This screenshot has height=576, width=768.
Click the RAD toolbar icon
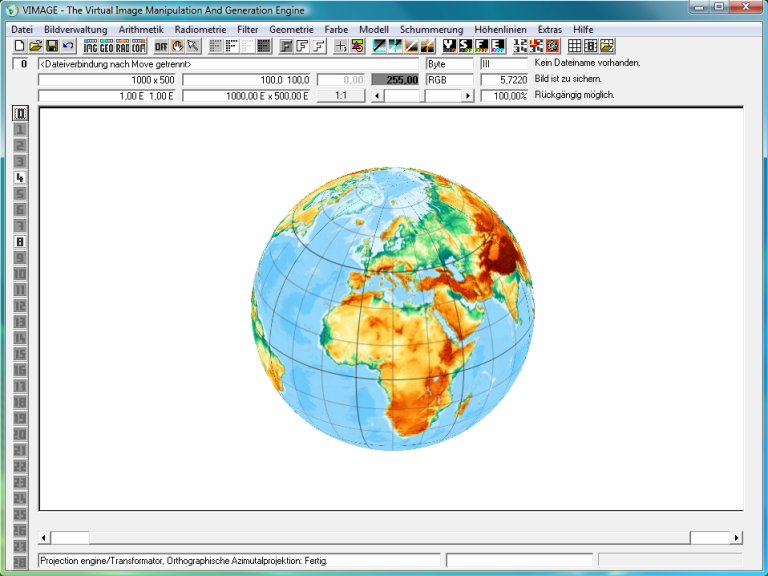(122, 46)
